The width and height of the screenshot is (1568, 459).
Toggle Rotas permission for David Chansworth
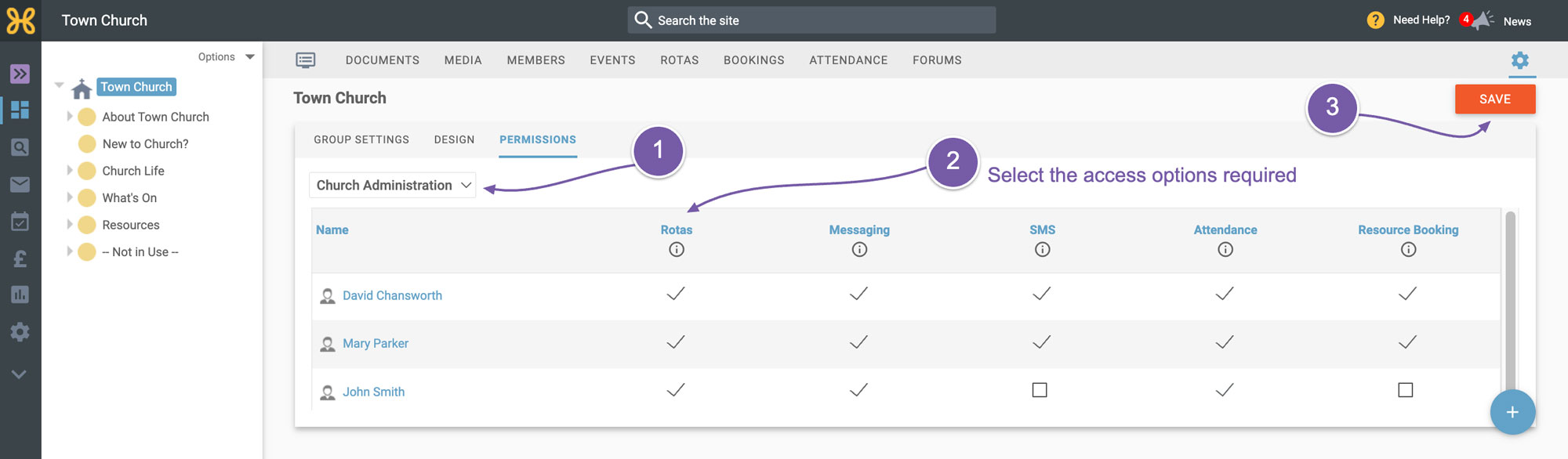(676, 294)
